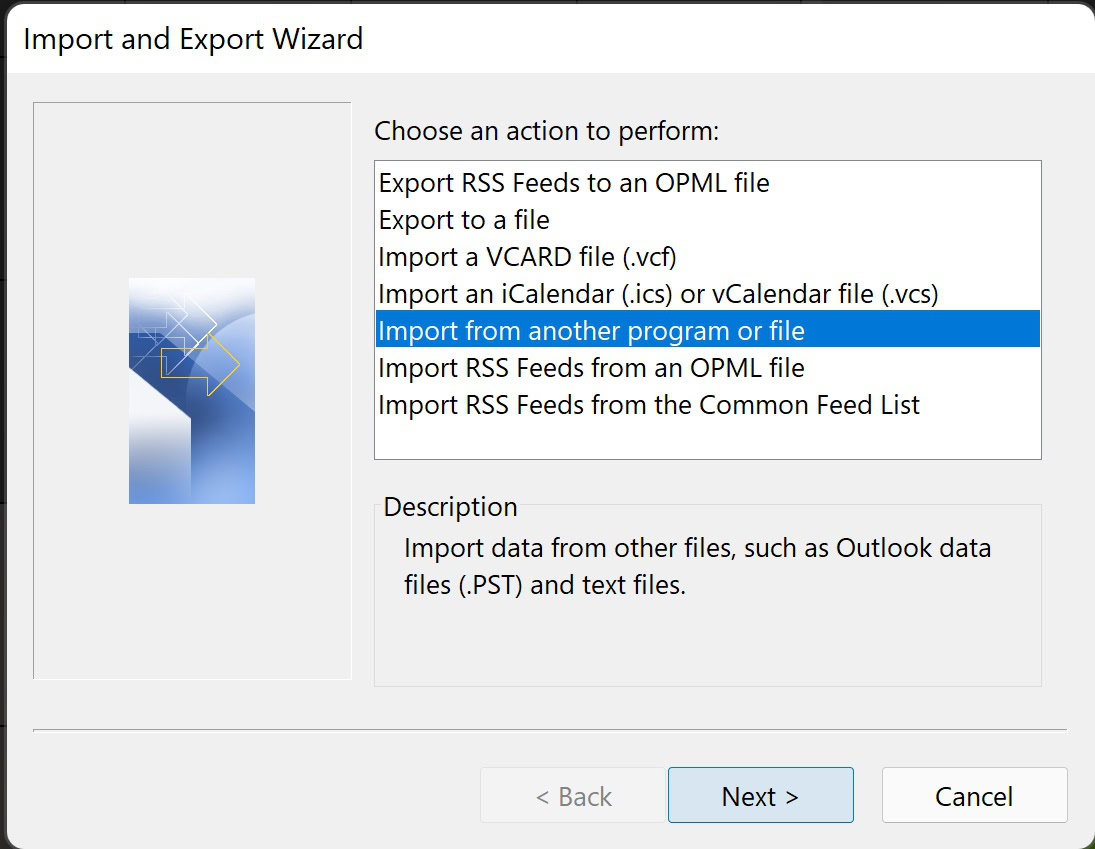Cancel the Import and Export Wizard

974,796
